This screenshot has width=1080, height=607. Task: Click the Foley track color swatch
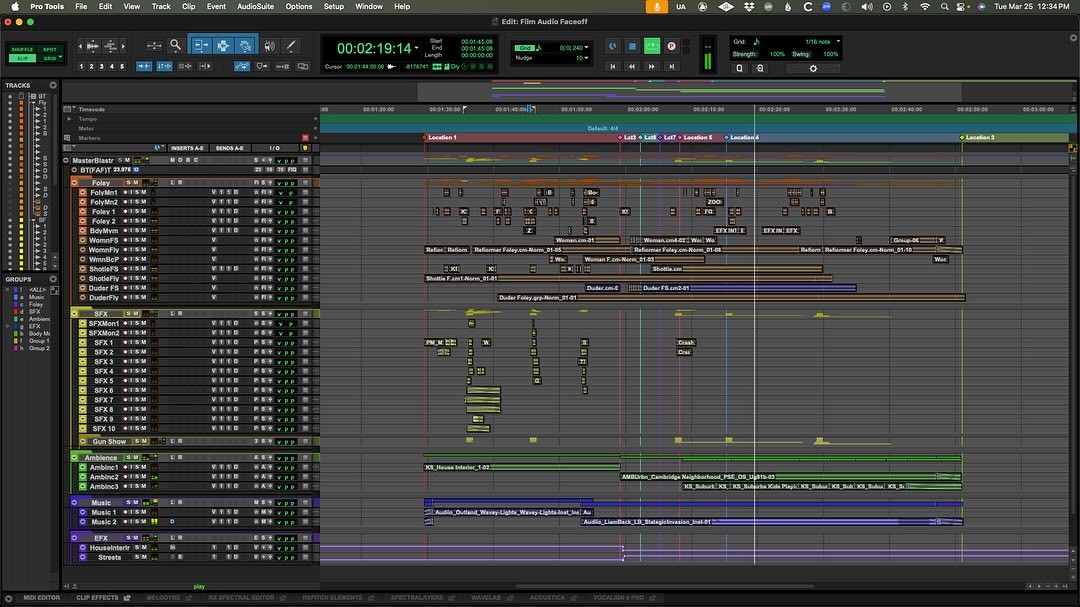coord(74,183)
